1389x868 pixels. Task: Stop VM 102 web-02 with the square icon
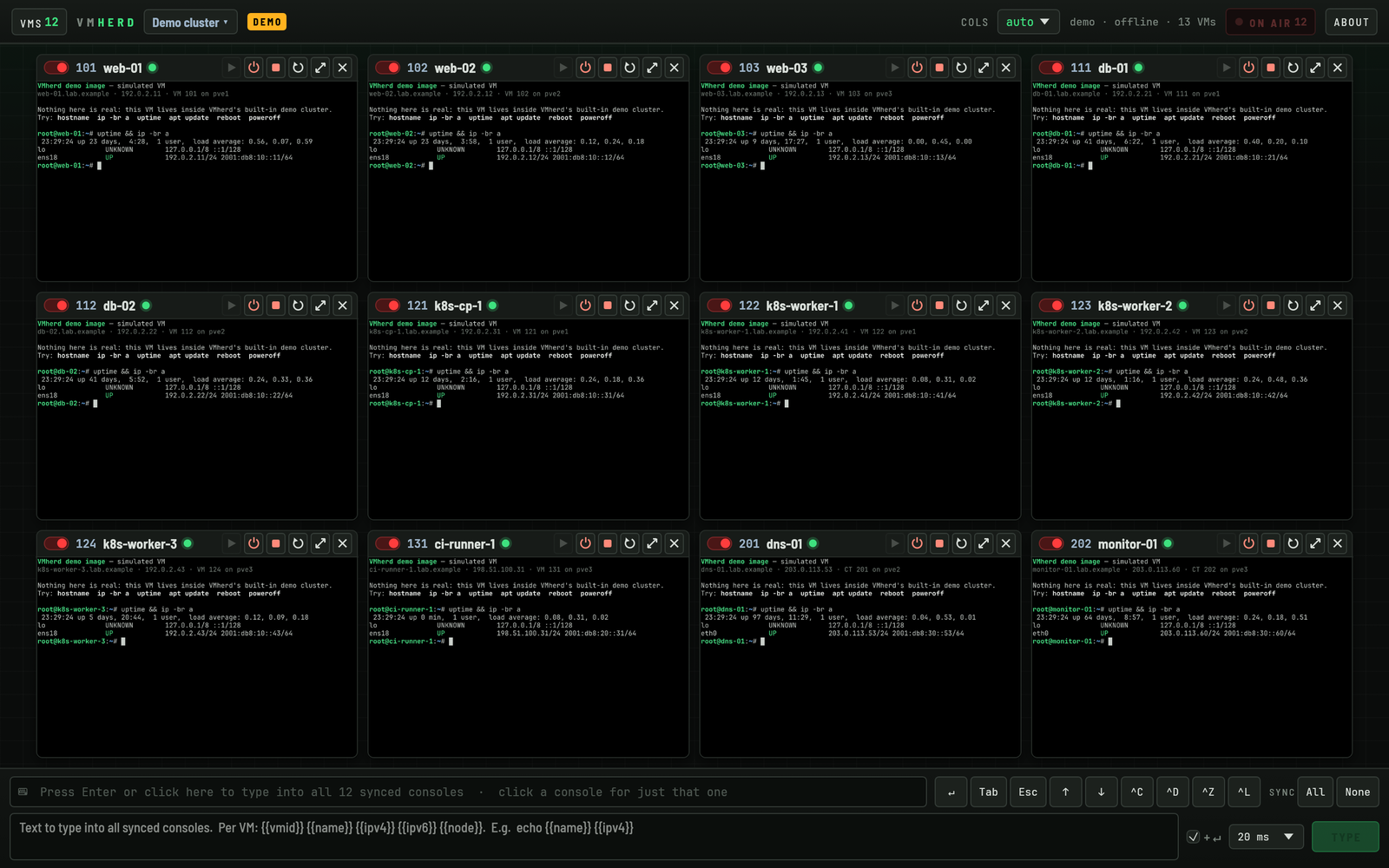point(608,68)
